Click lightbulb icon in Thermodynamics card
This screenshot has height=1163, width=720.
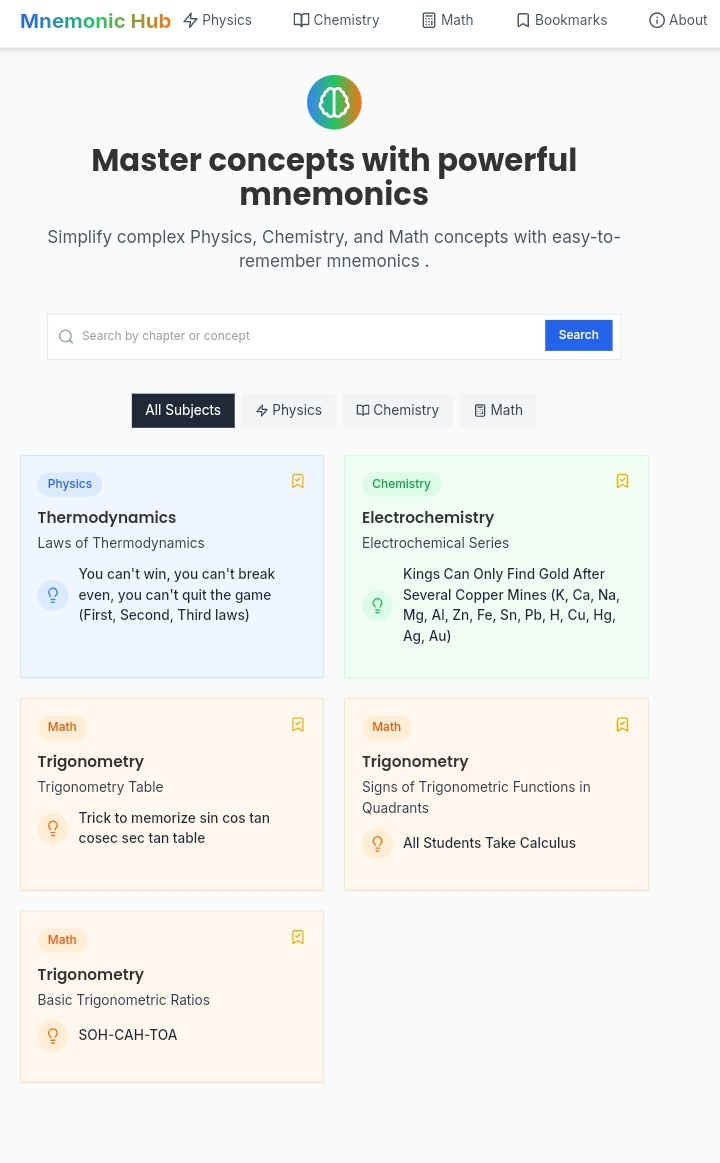pyautogui.click(x=53, y=595)
